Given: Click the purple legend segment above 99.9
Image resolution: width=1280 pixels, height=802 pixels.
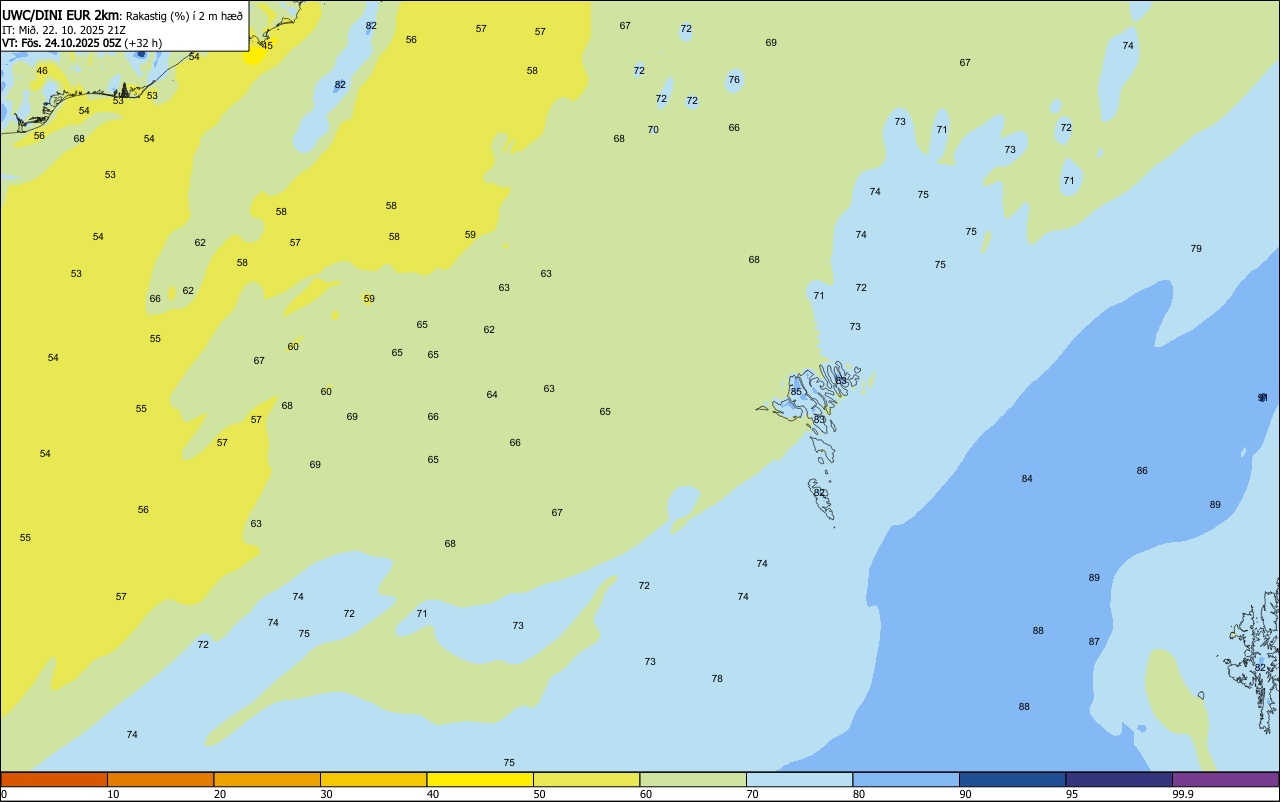Looking at the screenshot, I should coord(1226,779).
